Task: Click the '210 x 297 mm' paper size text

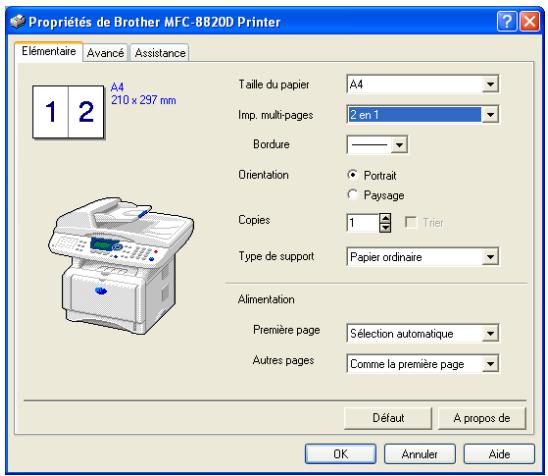Action: pos(144,100)
